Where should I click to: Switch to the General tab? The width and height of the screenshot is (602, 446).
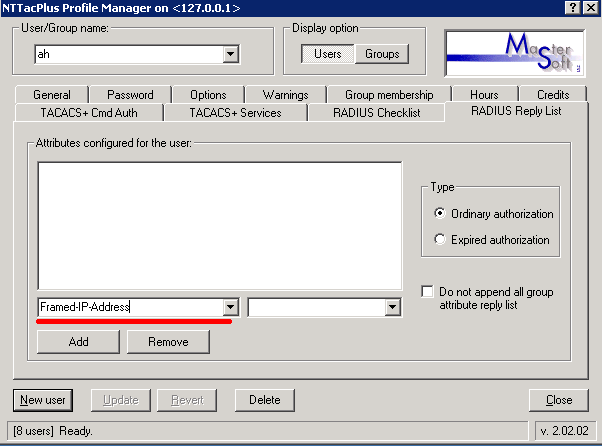pyautogui.click(x=52, y=95)
